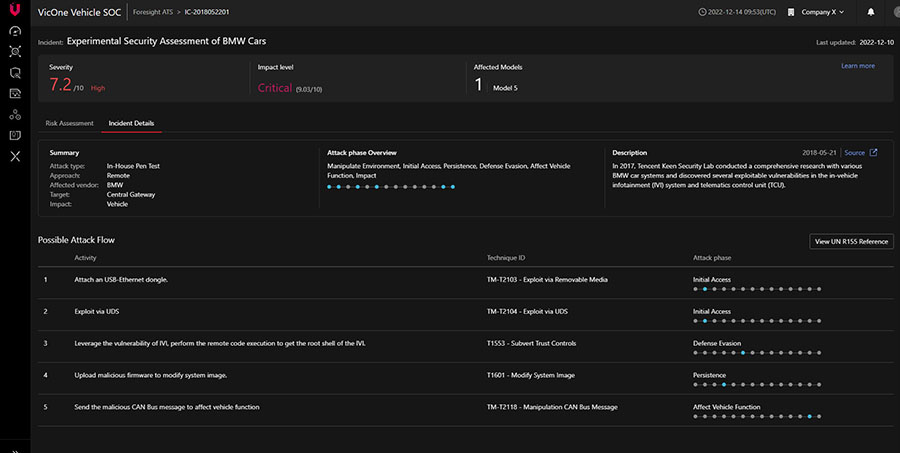The width and height of the screenshot is (900, 453).
Task: Click the Critical impact level value
Action: pos(275,88)
